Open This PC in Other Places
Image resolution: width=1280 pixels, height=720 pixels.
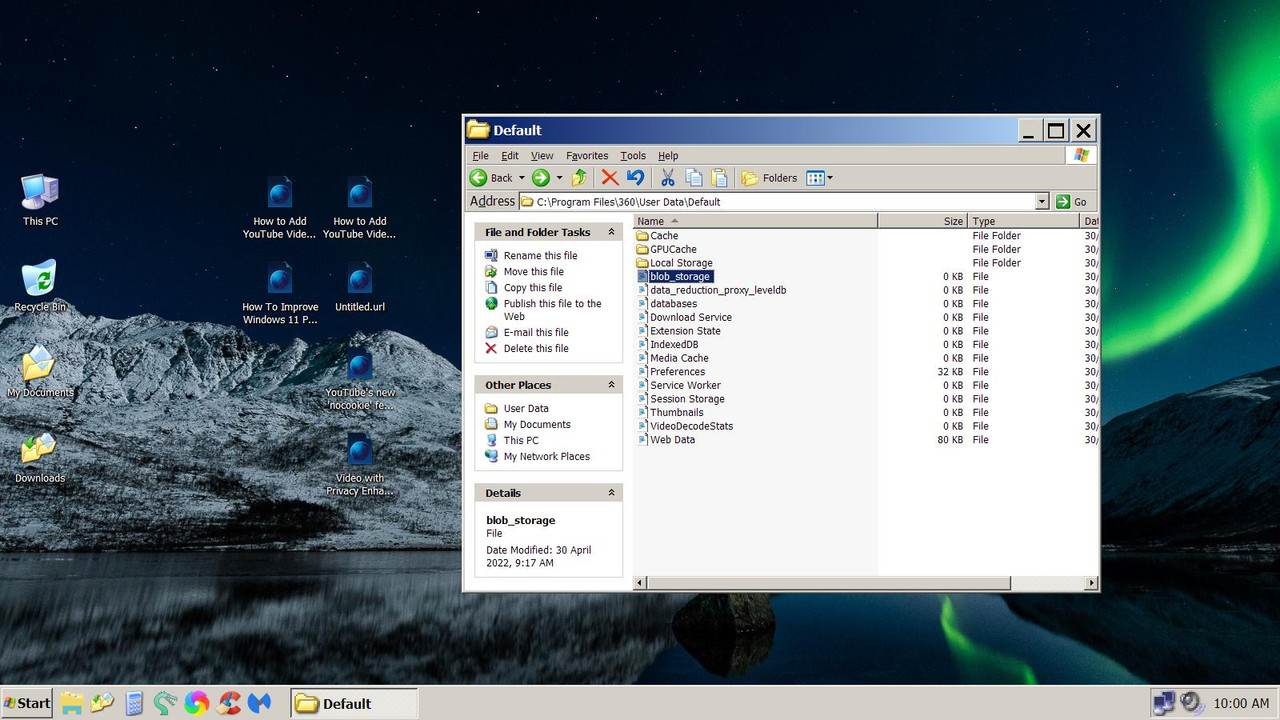pyautogui.click(x=521, y=441)
